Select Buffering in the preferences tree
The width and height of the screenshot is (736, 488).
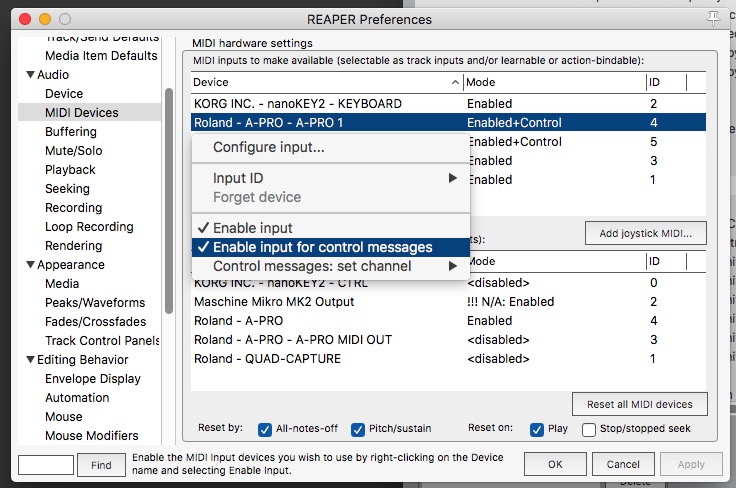click(71, 132)
